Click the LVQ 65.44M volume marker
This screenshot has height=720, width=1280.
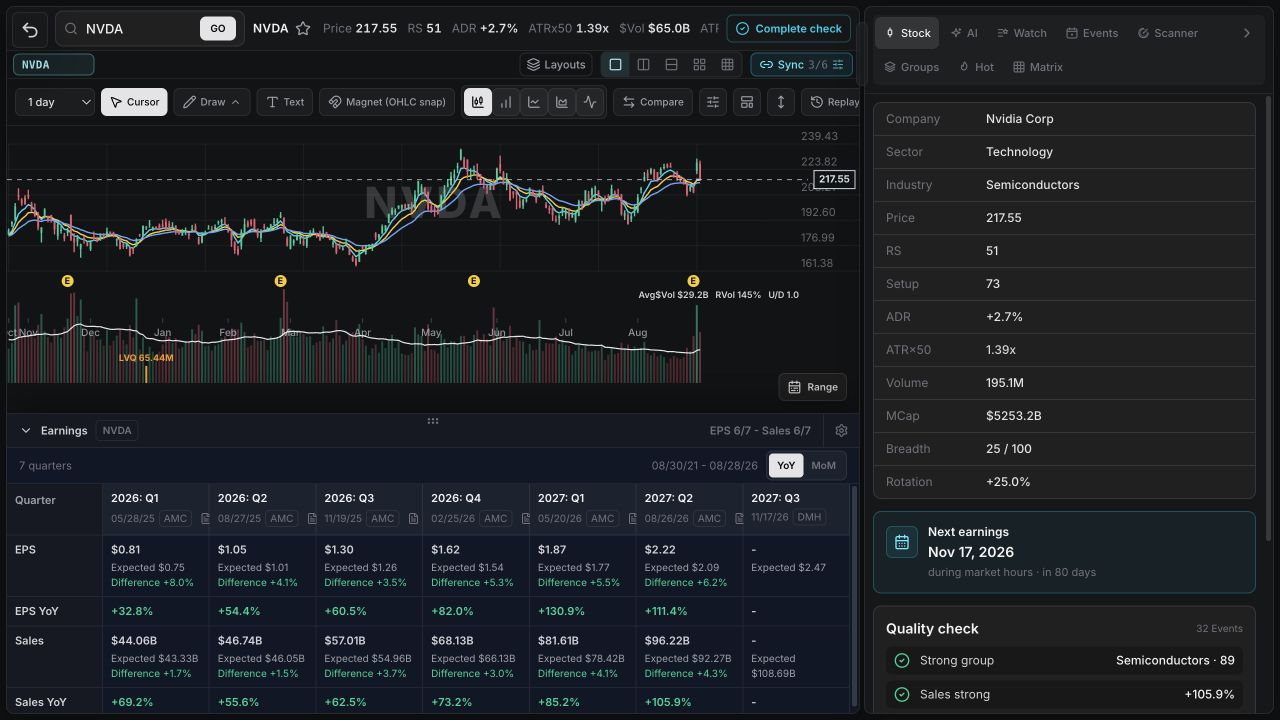pos(146,357)
